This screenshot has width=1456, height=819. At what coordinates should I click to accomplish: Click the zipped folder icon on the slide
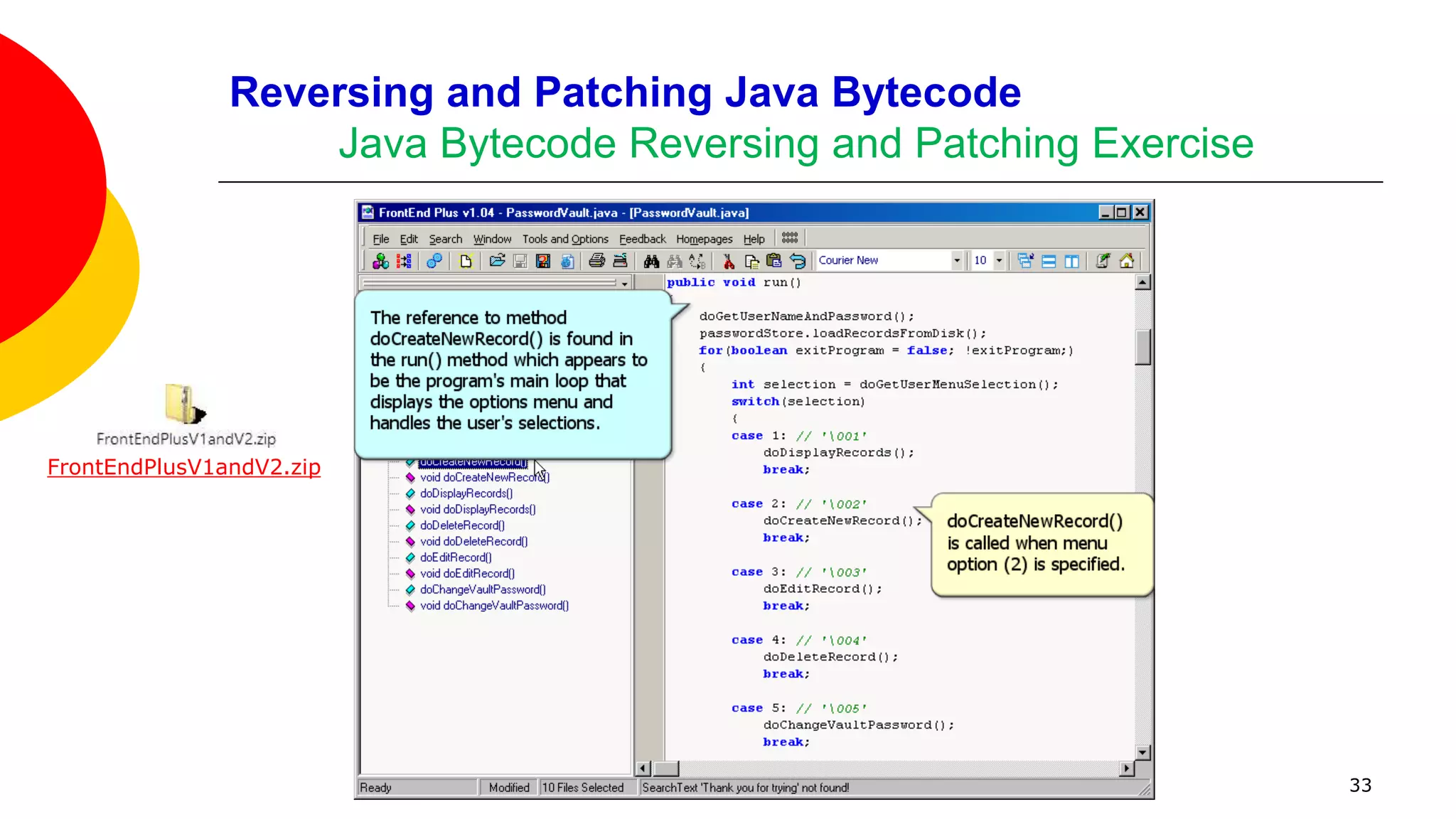(x=185, y=403)
